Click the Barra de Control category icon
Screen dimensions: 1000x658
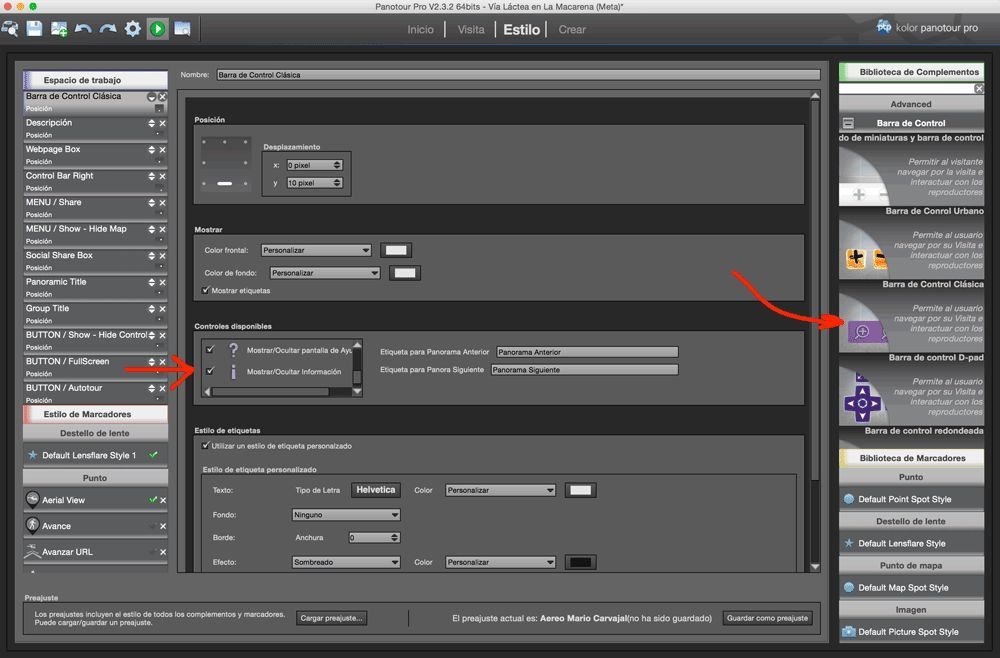pyautogui.click(x=848, y=123)
